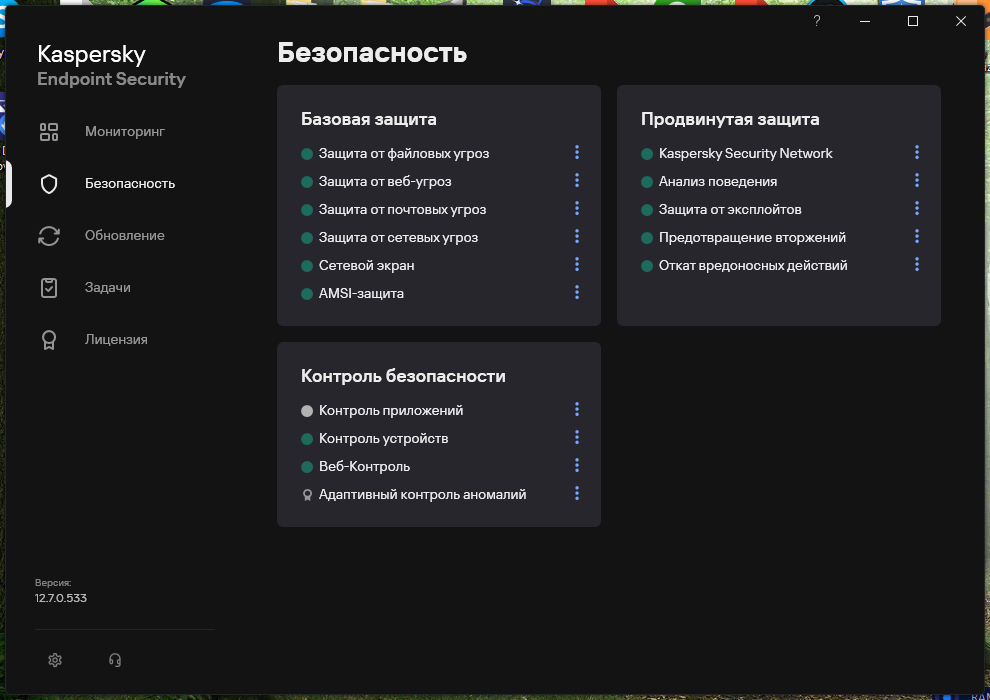Open three-dot menu for Защита от сетевых угроз
Image resolution: width=990 pixels, height=700 pixels.
tap(576, 236)
